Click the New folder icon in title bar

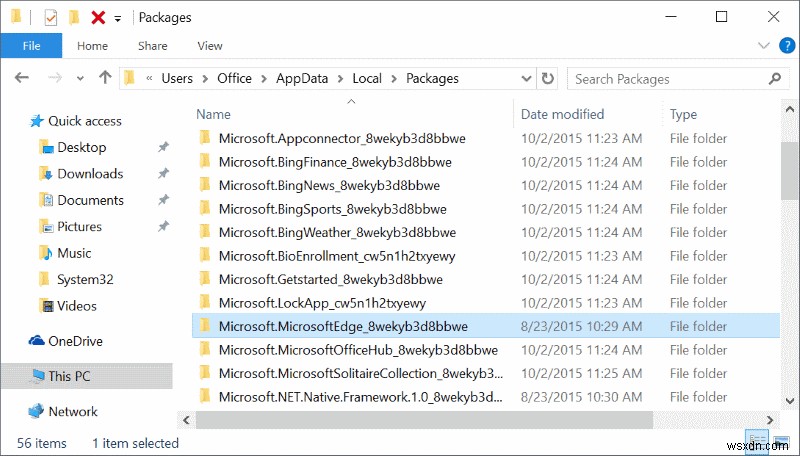[74, 18]
